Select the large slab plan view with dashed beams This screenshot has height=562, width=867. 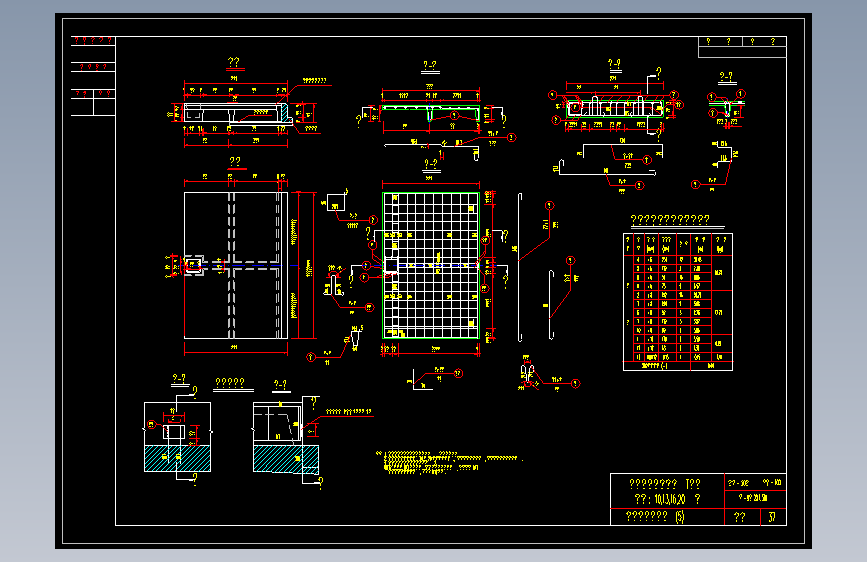tap(236, 265)
